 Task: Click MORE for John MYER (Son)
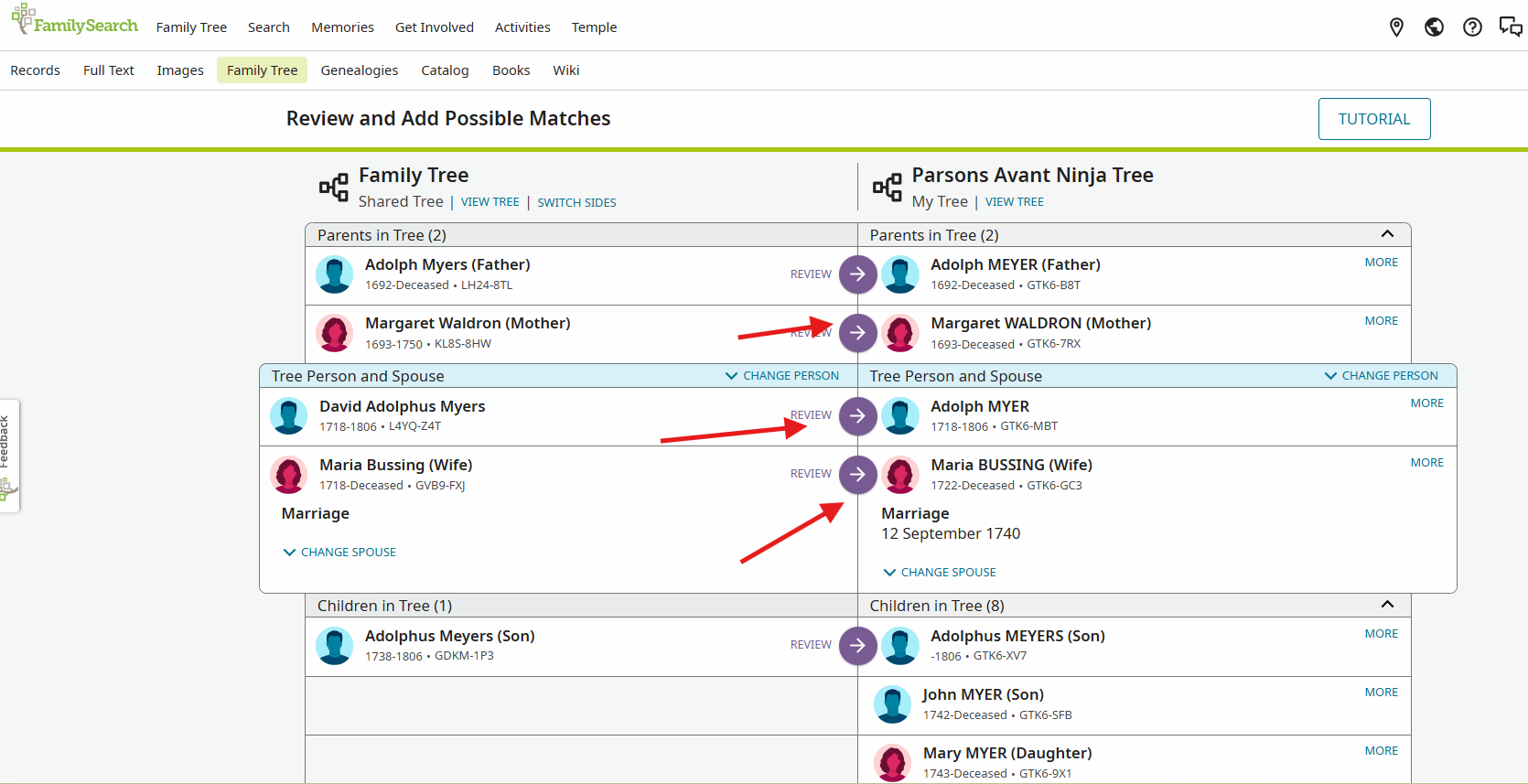[x=1382, y=693]
